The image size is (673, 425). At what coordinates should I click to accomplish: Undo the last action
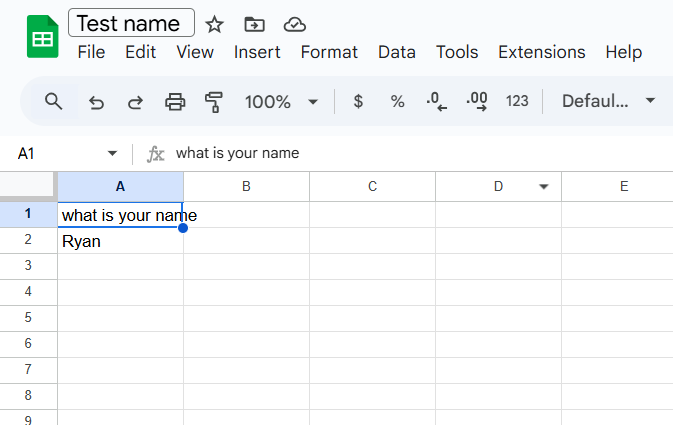tap(96, 101)
